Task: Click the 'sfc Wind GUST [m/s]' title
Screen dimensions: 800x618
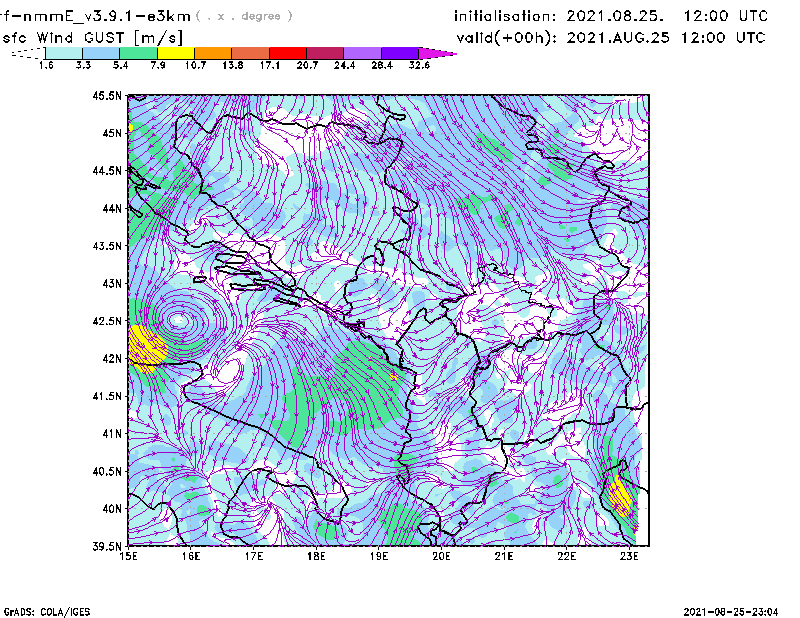Action: click(x=92, y=38)
